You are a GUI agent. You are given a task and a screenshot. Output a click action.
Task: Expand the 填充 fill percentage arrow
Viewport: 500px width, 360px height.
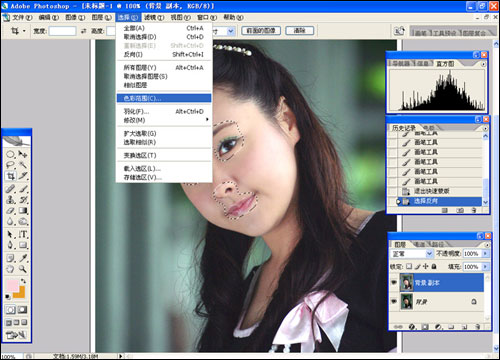coord(485,267)
